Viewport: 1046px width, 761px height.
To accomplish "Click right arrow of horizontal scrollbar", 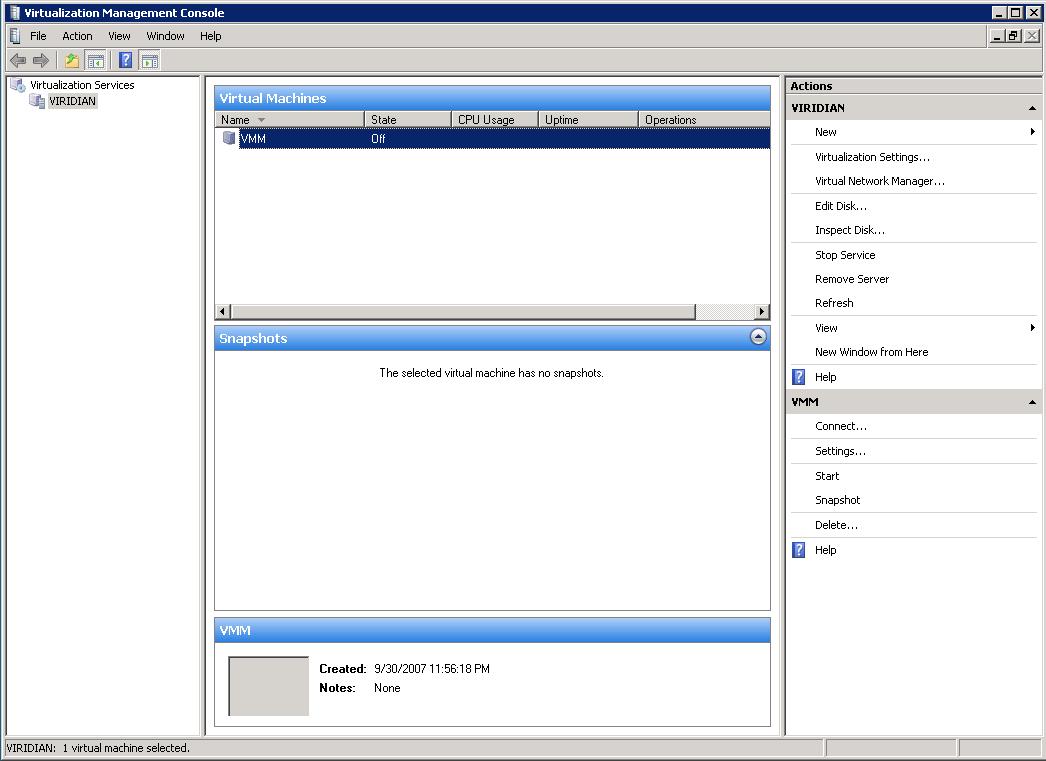I will [x=762, y=311].
